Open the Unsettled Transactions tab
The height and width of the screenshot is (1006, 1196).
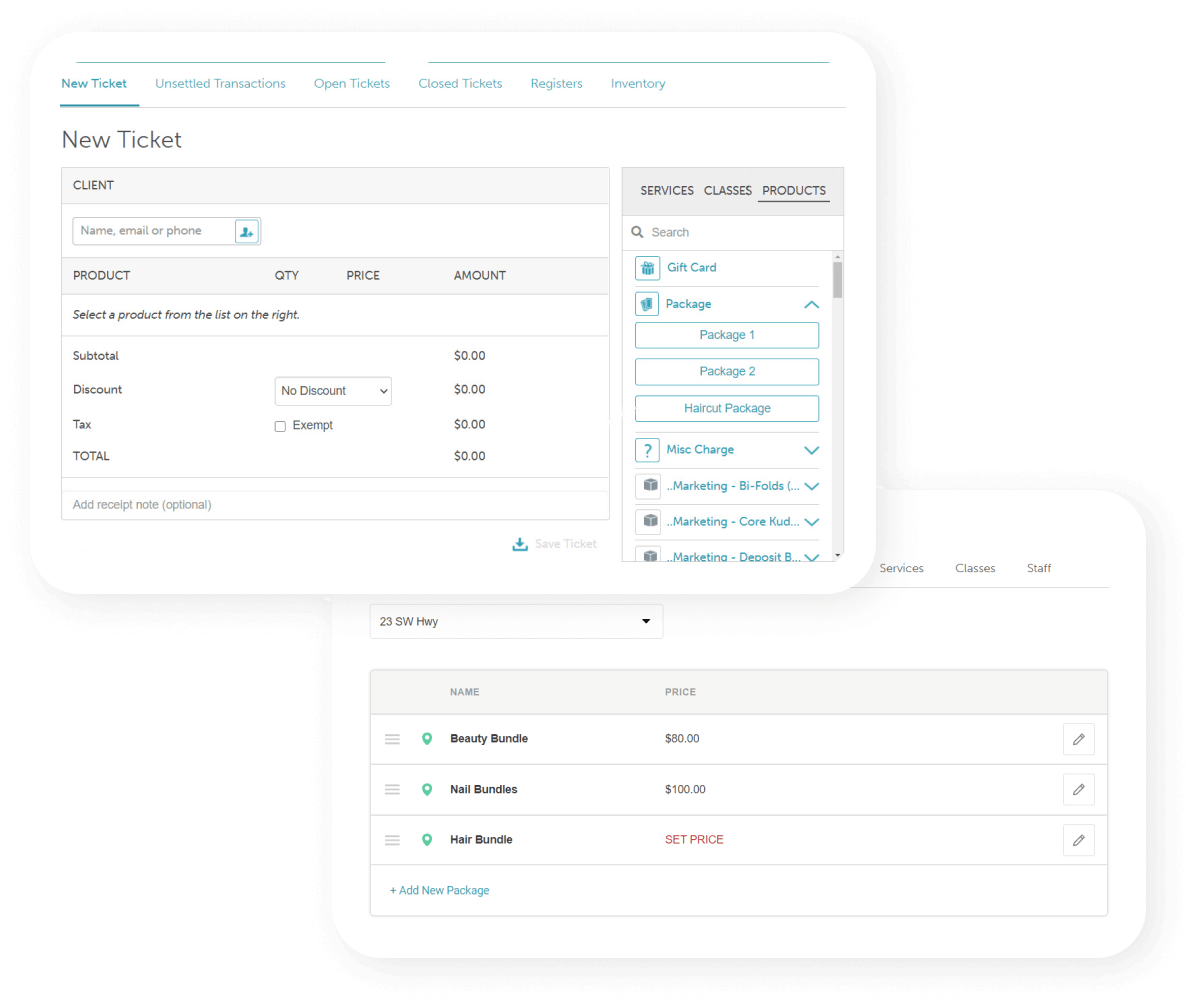[220, 83]
